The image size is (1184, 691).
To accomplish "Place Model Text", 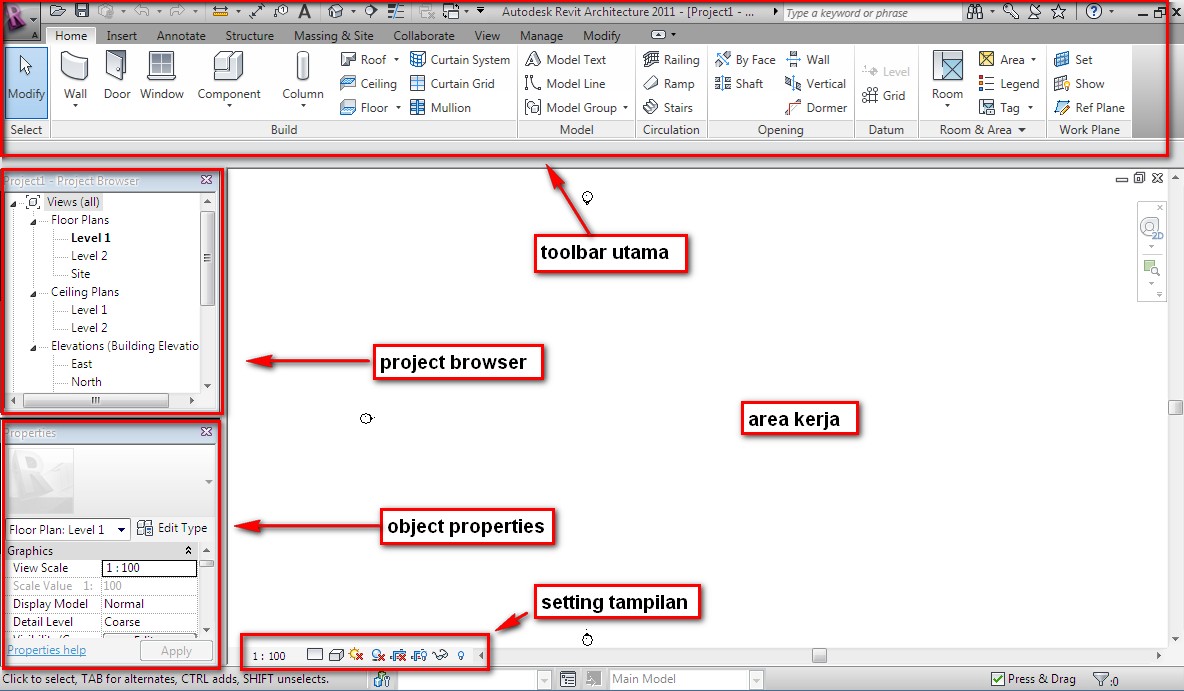I will [566, 60].
